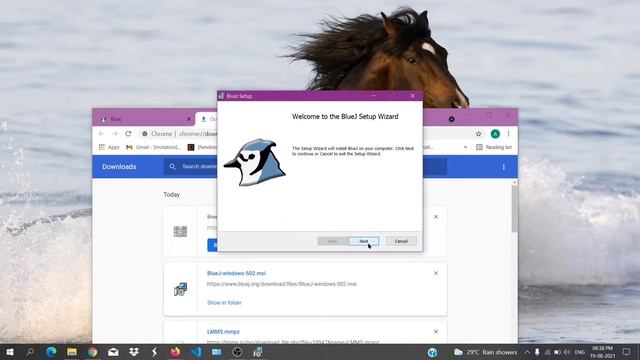Open OBS Studio from taskbar
The image size is (640, 360).
coord(237,352)
